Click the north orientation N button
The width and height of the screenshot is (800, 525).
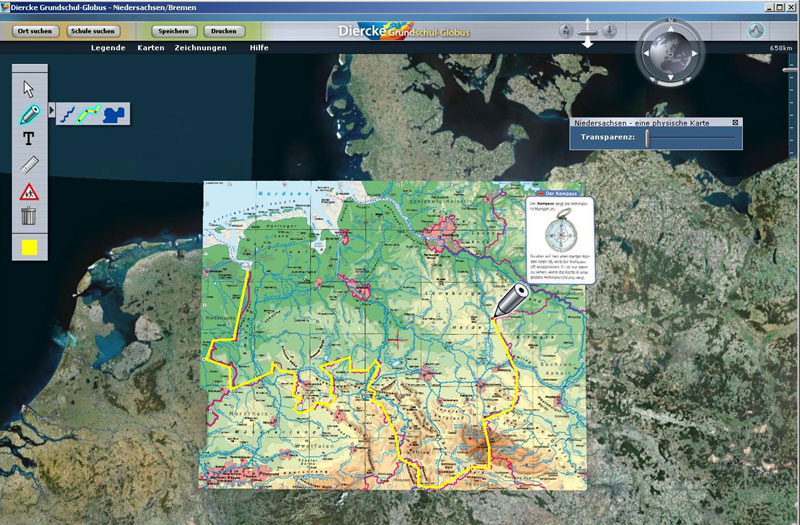click(x=565, y=31)
